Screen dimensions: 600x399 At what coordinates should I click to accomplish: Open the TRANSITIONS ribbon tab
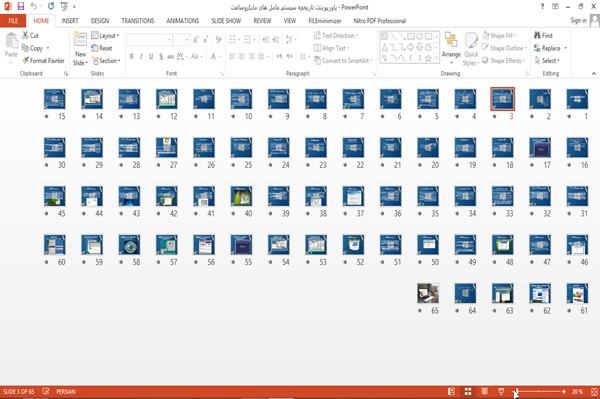click(138, 21)
